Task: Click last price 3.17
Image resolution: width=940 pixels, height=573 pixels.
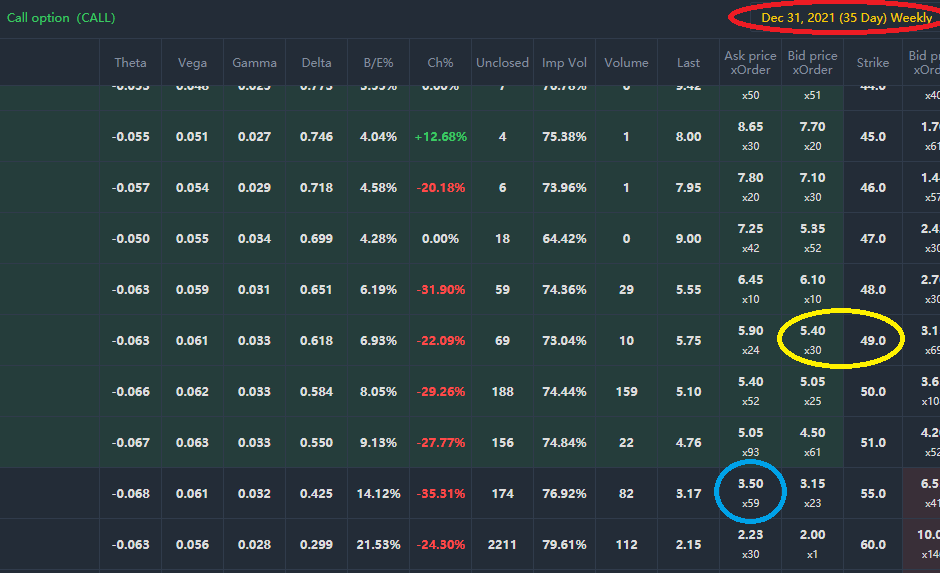Action: point(688,493)
